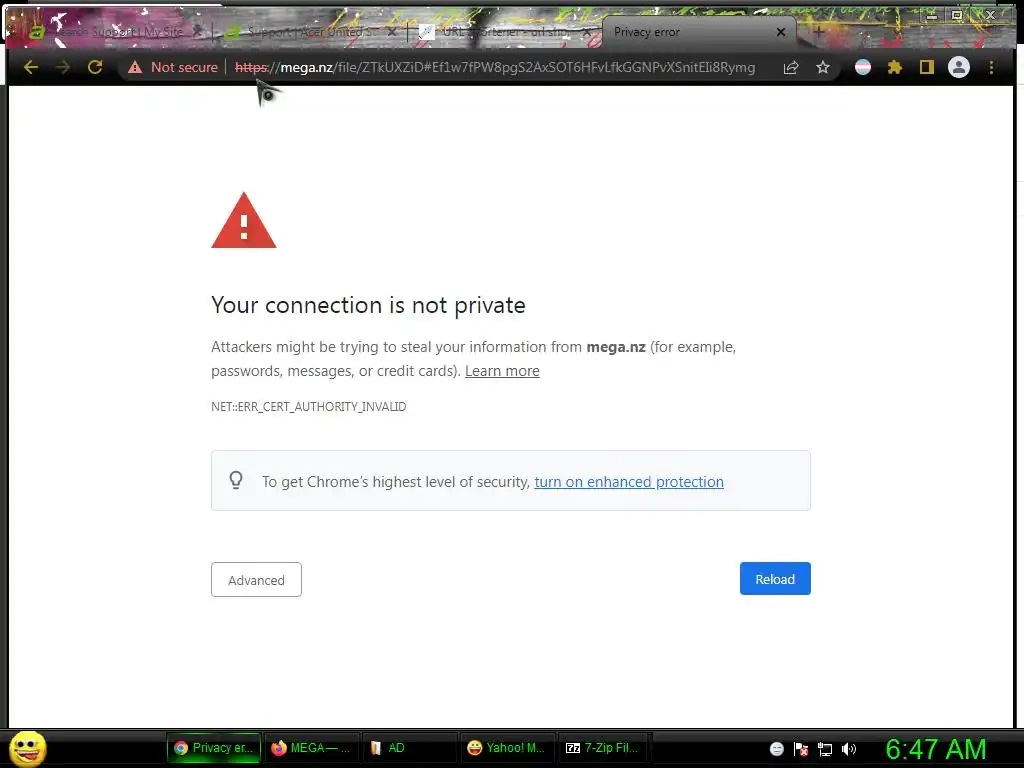Maximize the Chrome window
This screenshot has width=1024, height=768.
pyautogui.click(x=957, y=15)
